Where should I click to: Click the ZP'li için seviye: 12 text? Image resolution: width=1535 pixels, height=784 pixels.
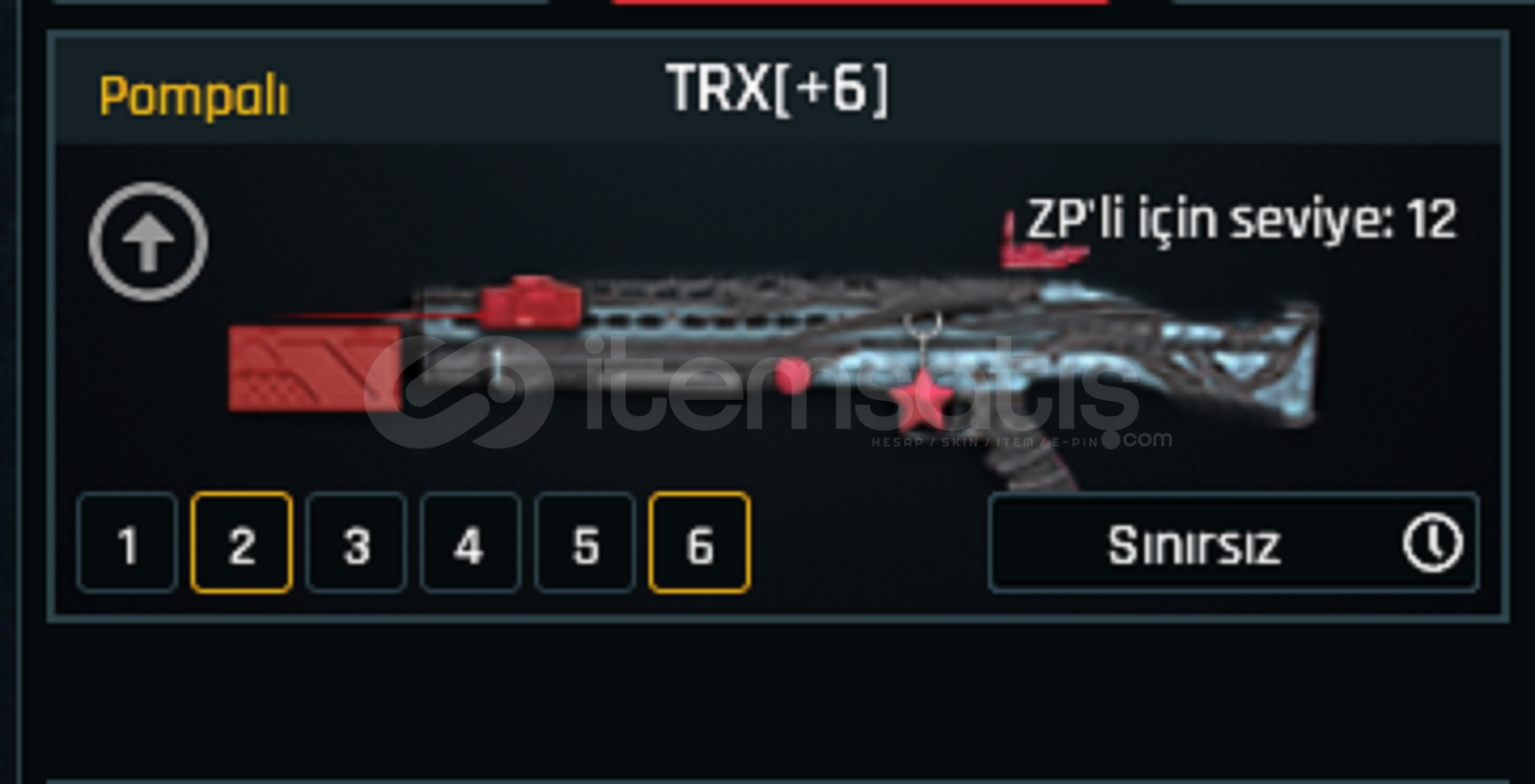1242,220
